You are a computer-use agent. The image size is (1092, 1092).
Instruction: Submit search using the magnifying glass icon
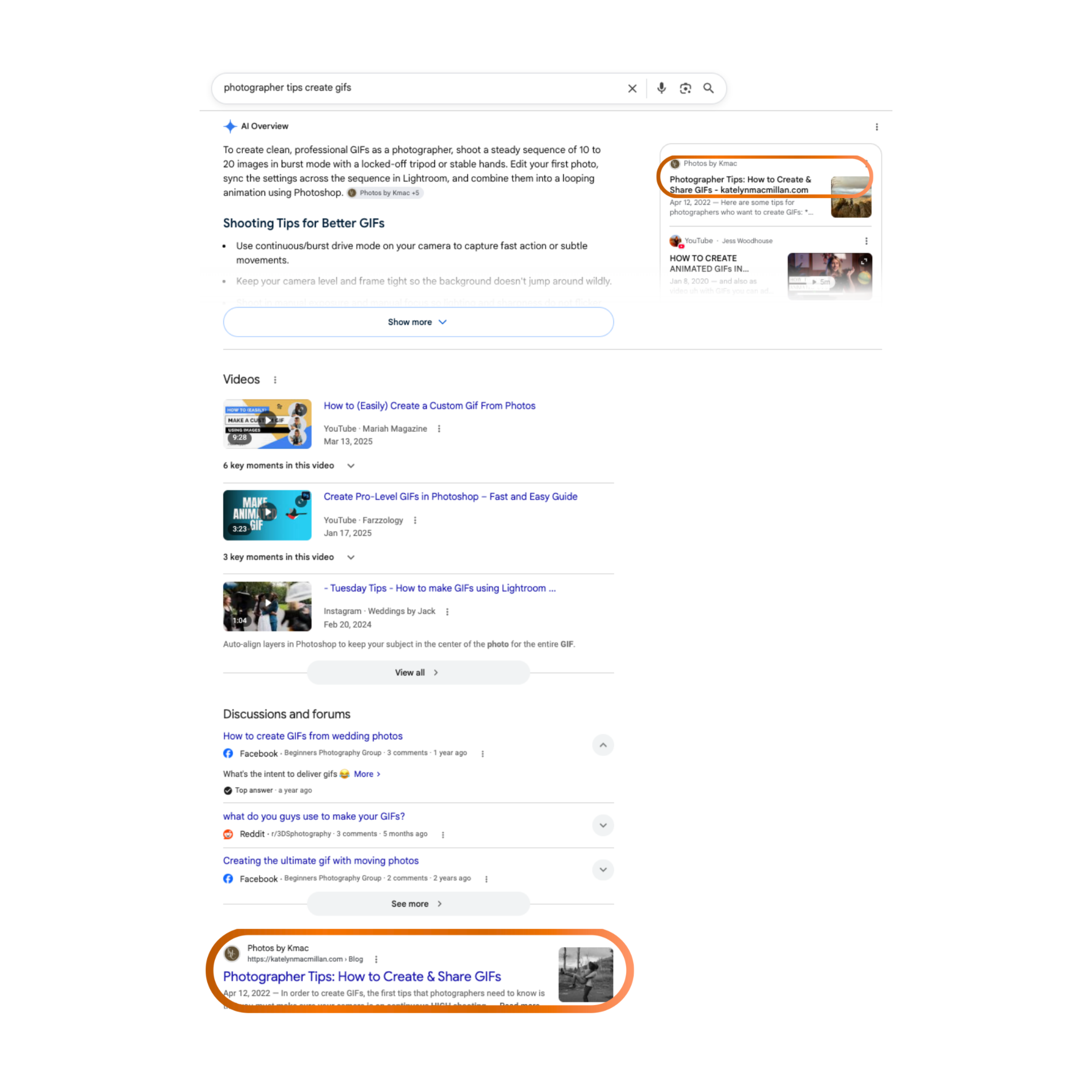(x=708, y=88)
